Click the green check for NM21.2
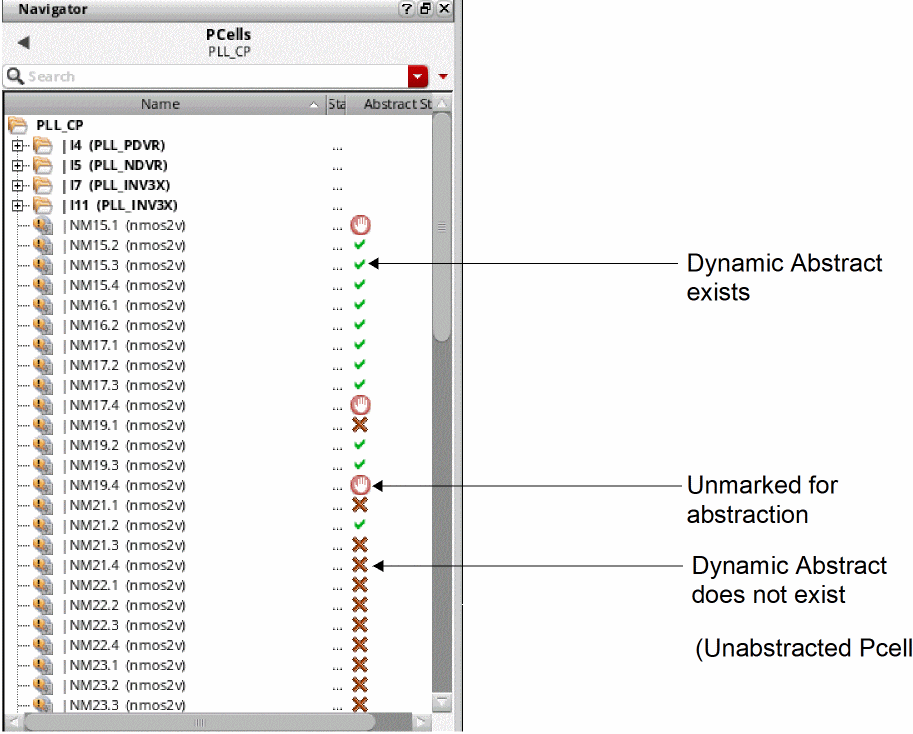Image resolution: width=913 pixels, height=734 pixels. [360, 524]
